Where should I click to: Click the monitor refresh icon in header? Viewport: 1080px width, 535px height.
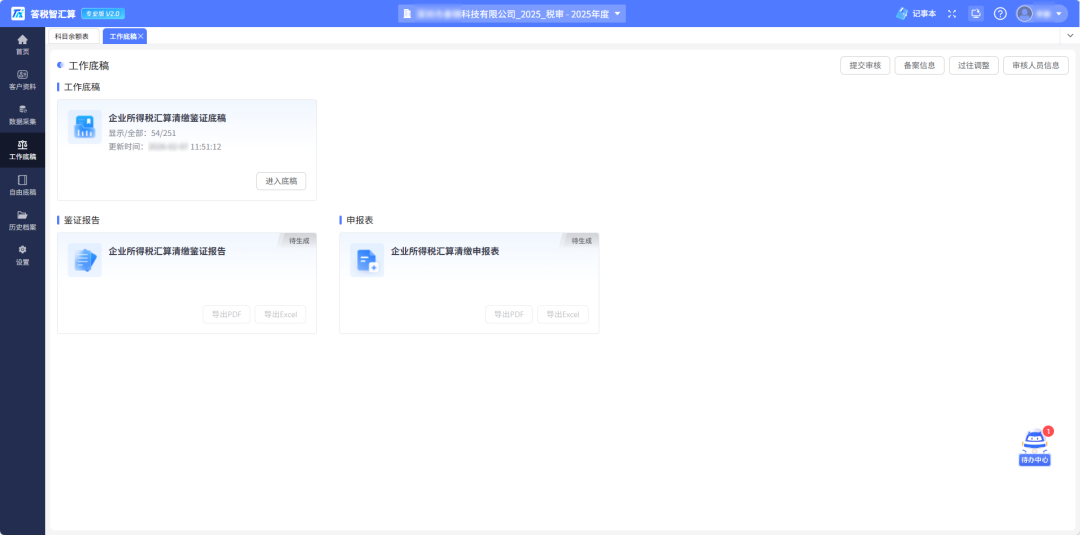976,14
